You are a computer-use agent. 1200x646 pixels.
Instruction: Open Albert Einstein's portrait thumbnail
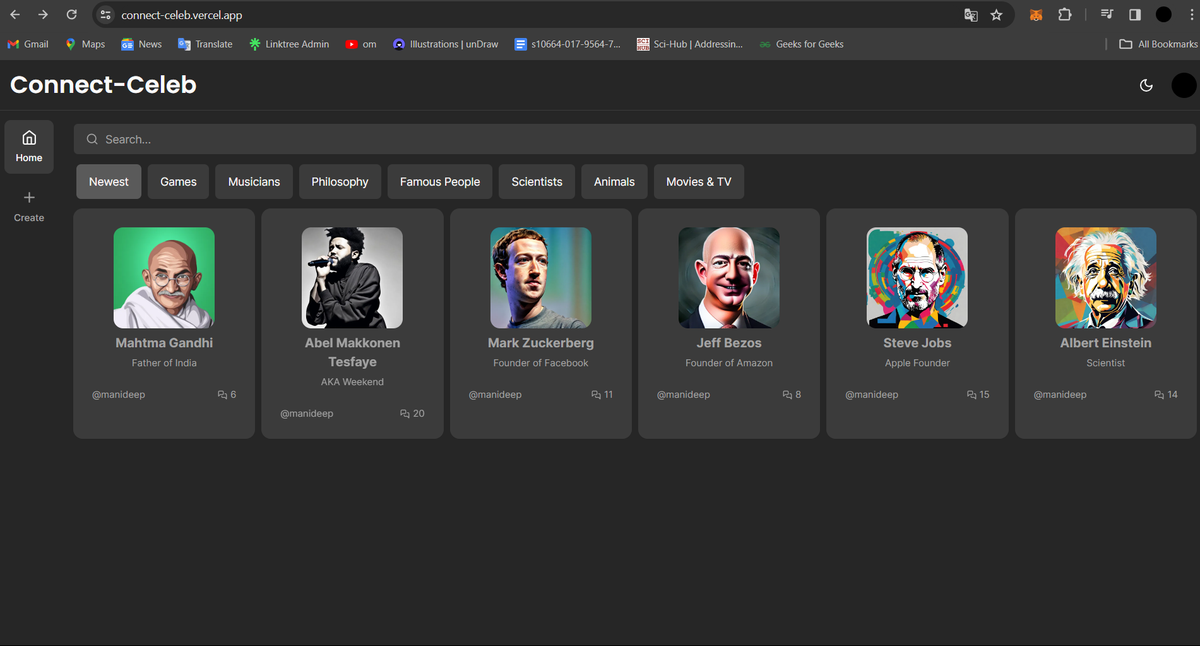(1106, 278)
